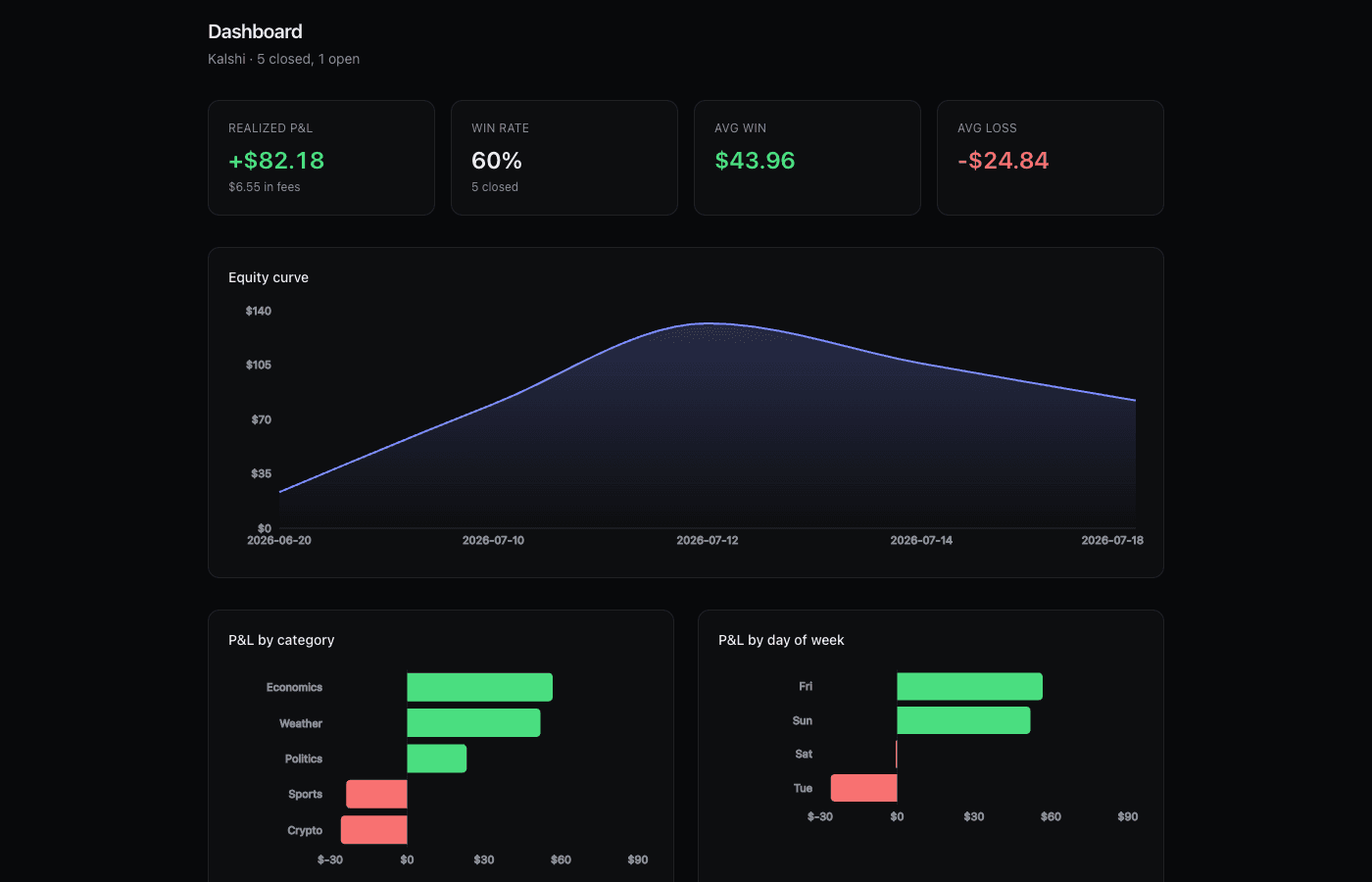Click the Economics green bar
1372x882 pixels.
[x=480, y=687]
